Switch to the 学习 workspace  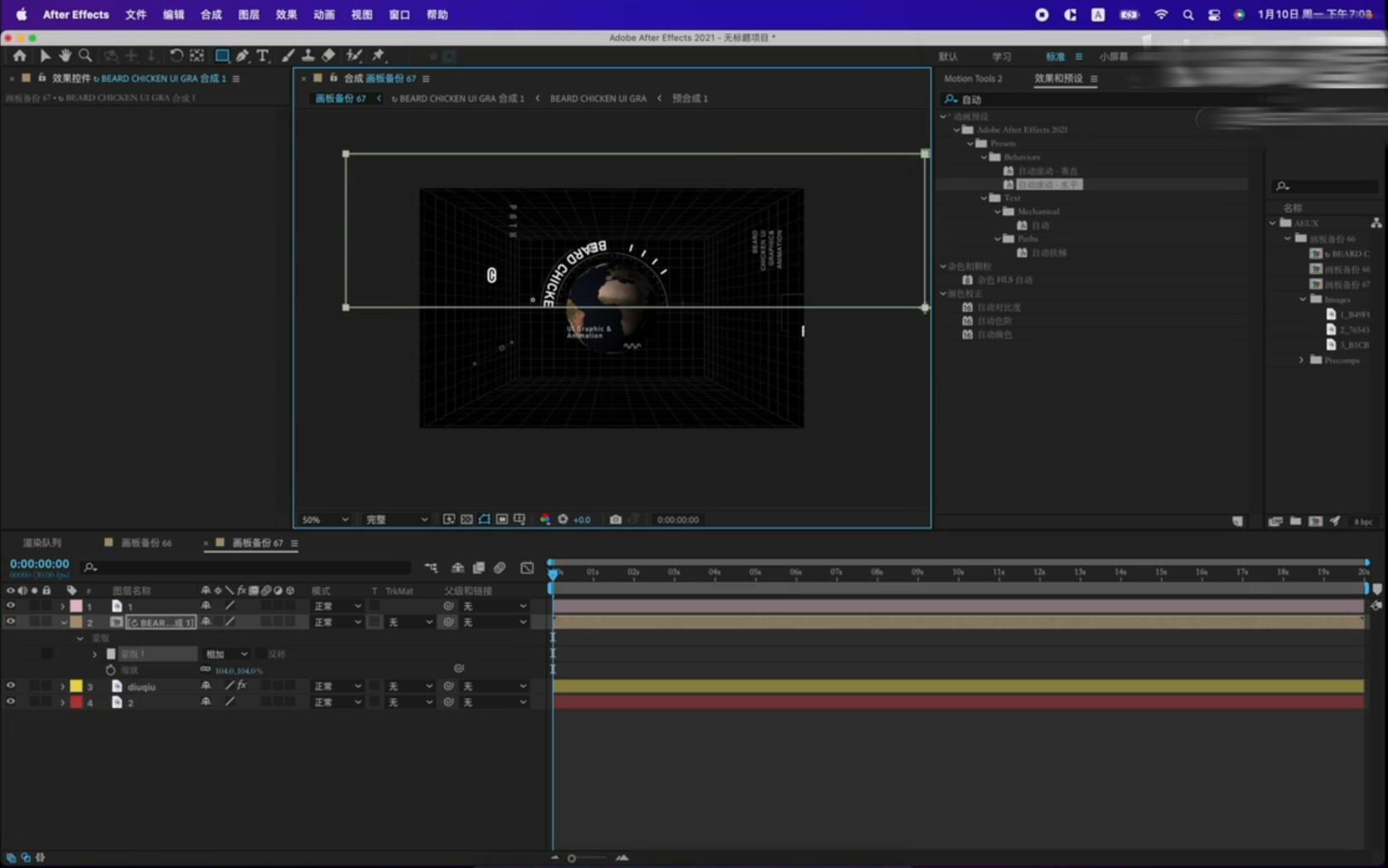1002,56
